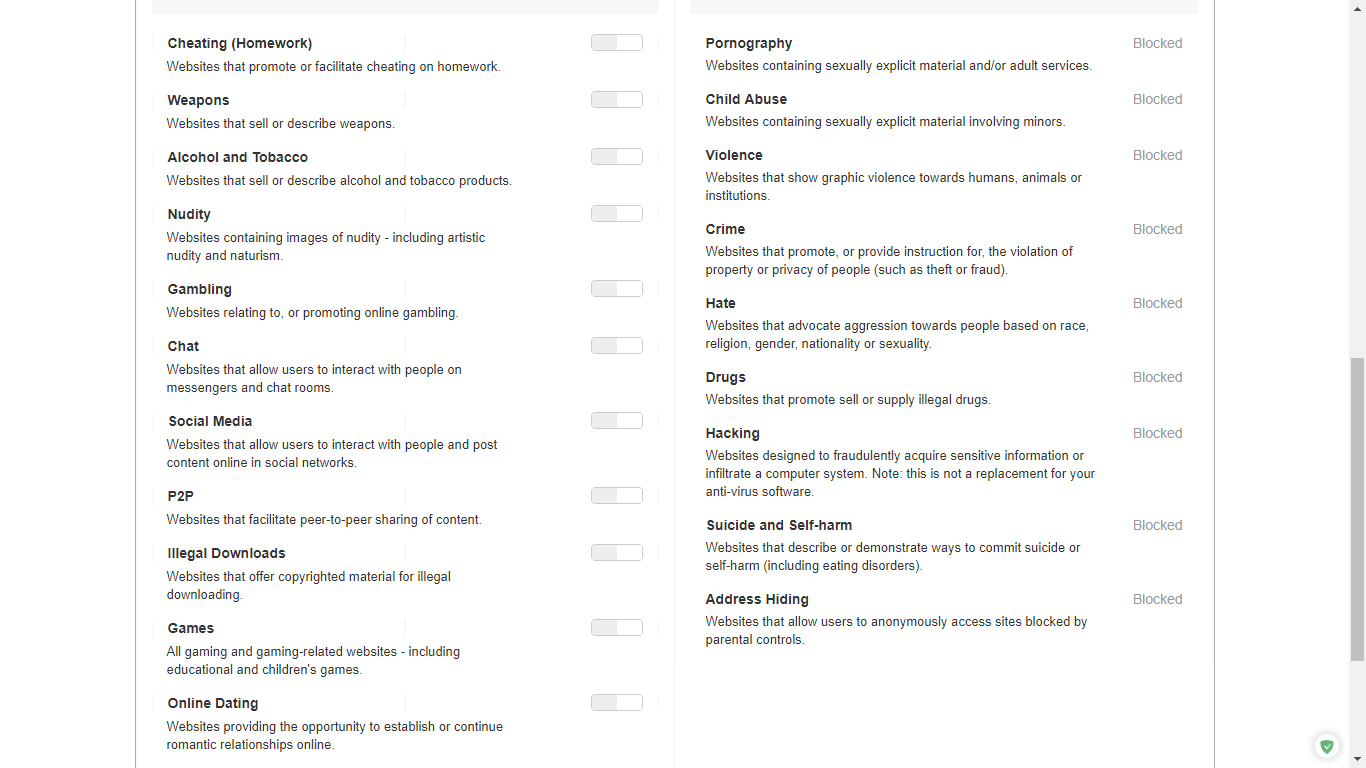1366x768 pixels.
Task: Click the Suicide and Self-harm heading
Action: pos(779,526)
